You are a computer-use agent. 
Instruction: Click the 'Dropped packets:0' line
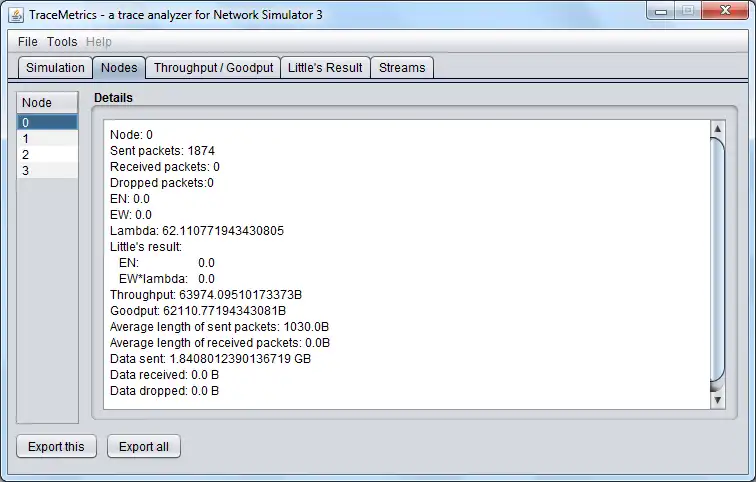coord(162,183)
